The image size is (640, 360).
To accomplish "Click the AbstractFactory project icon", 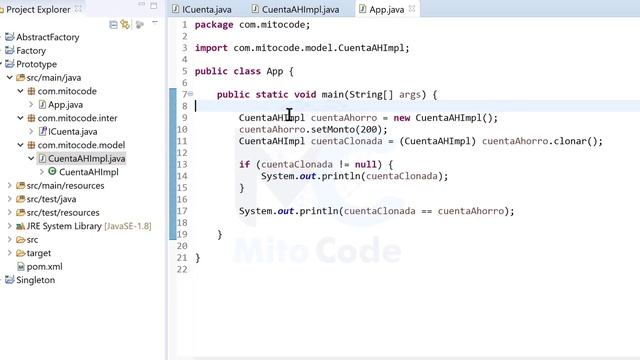I will [10, 37].
